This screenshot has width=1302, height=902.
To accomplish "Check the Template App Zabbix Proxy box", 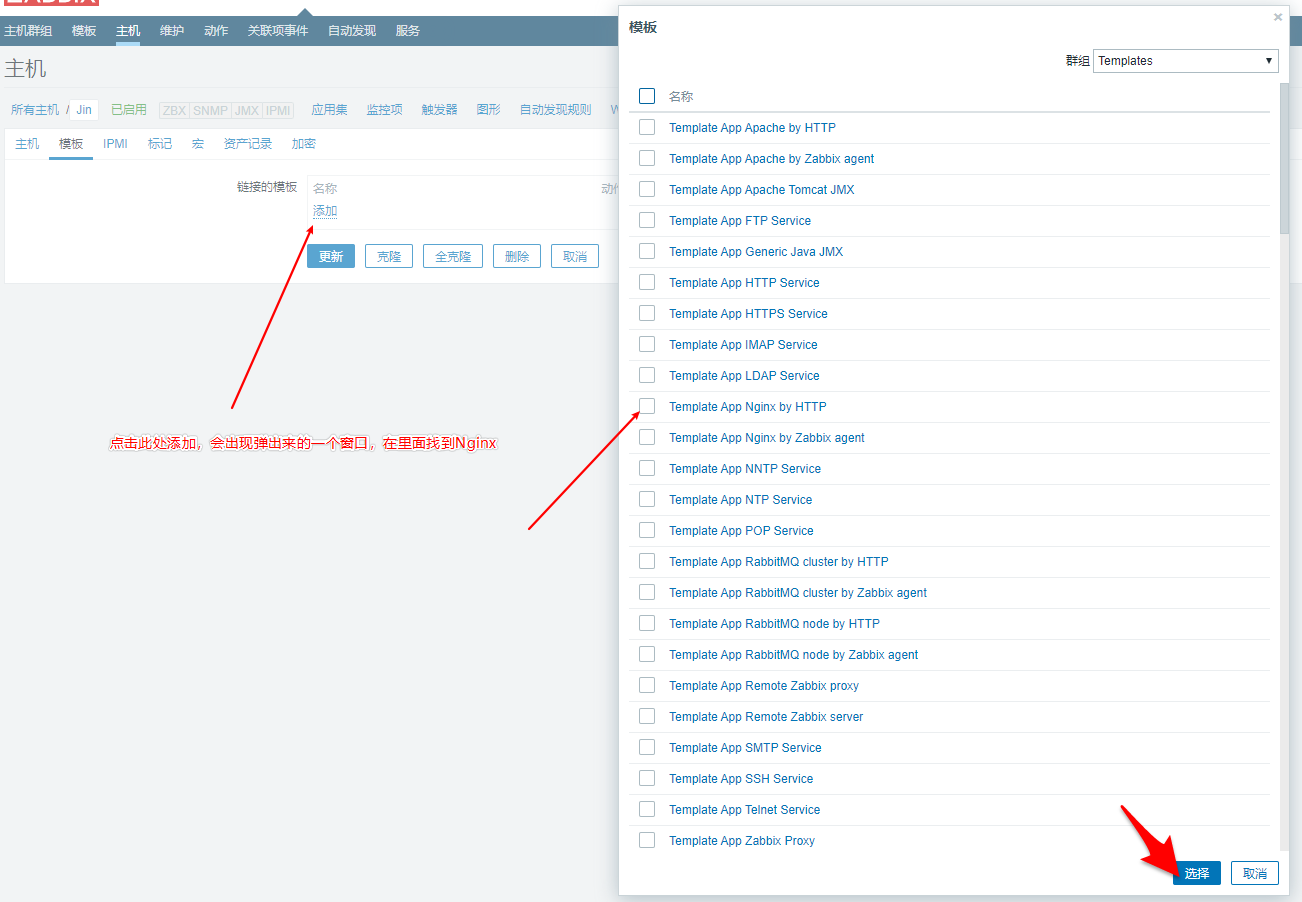I will 647,840.
